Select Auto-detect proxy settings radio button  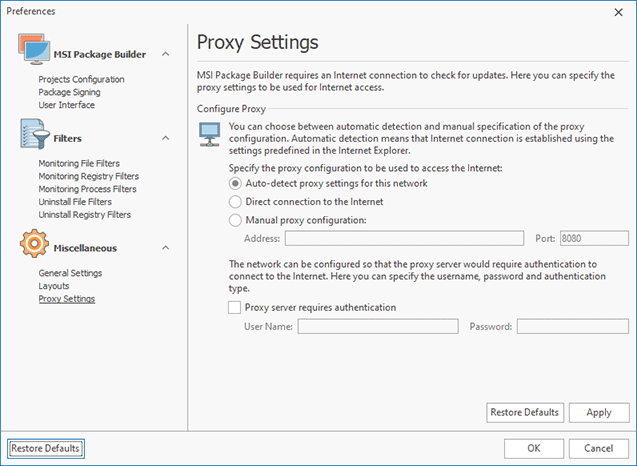click(235, 184)
